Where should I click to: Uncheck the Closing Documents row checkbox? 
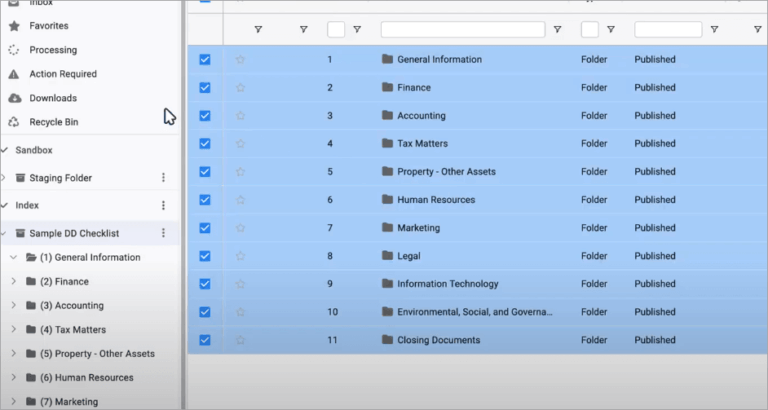205,340
